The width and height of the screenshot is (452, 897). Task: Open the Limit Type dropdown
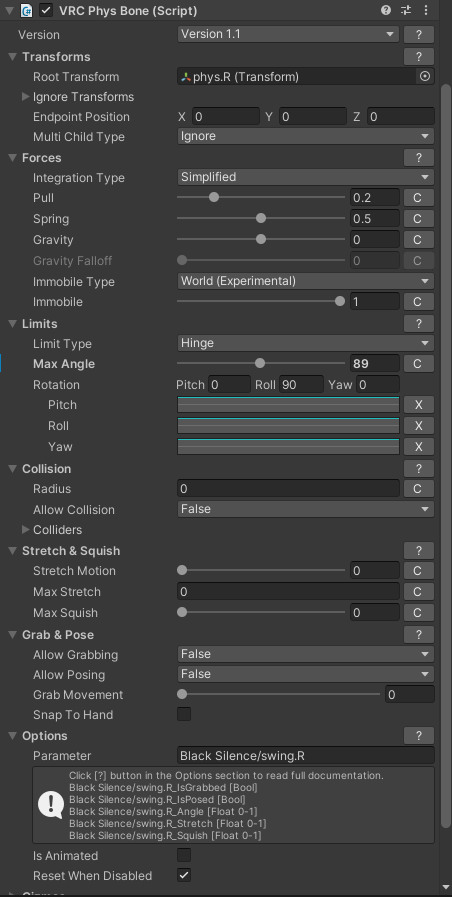(306, 343)
